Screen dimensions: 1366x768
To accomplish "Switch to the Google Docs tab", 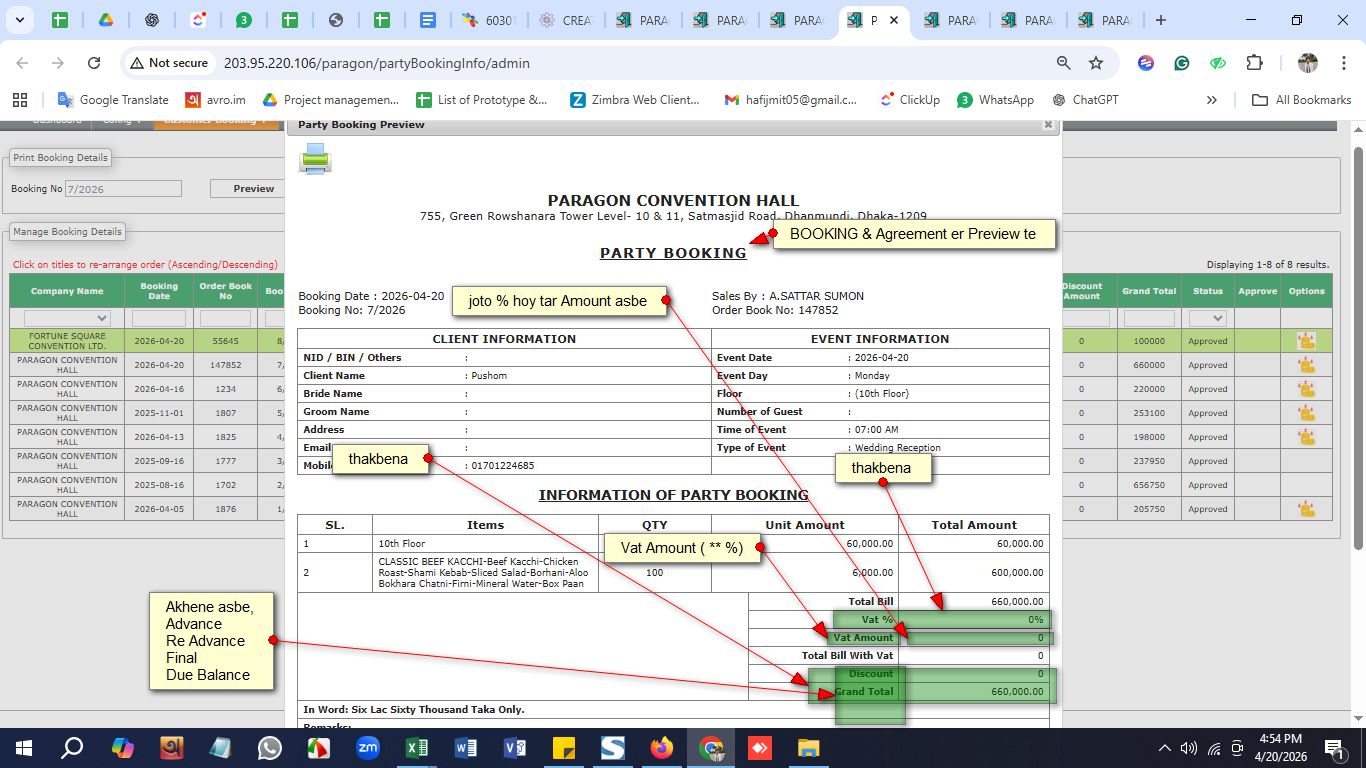I will click(428, 20).
